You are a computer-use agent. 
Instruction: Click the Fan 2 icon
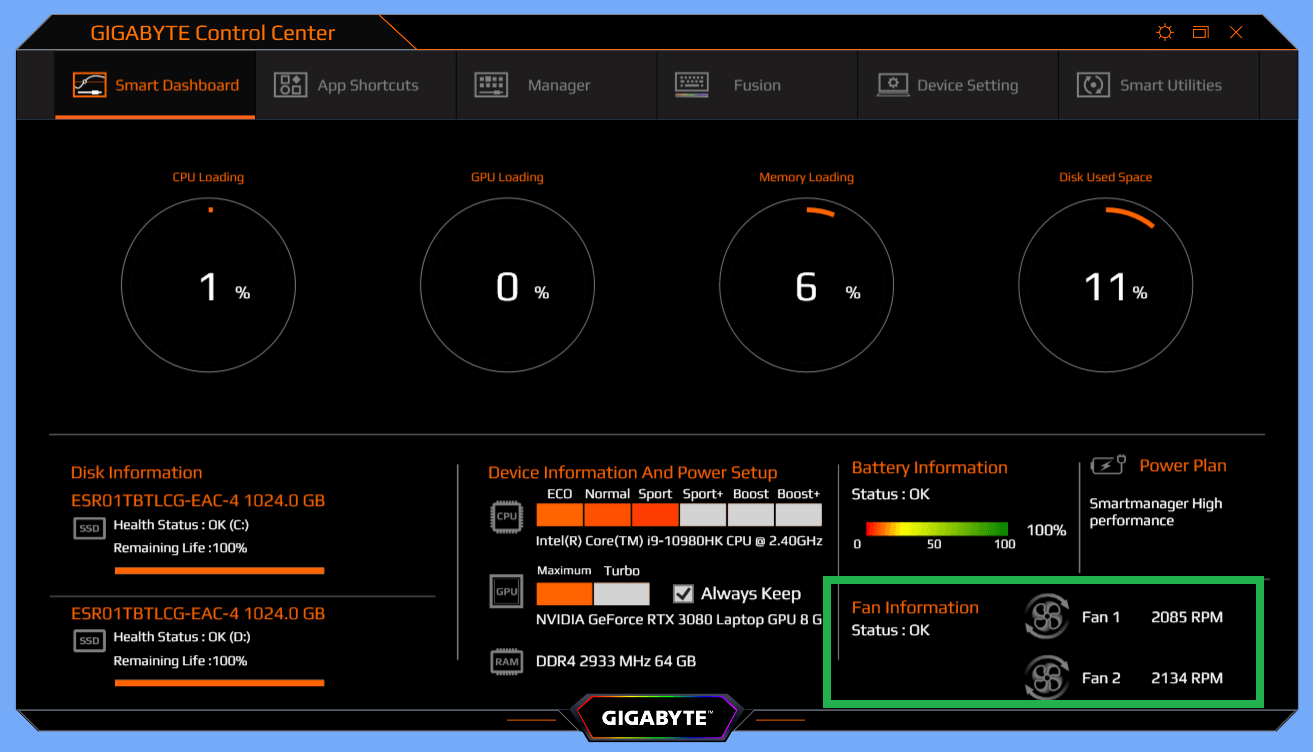point(1047,677)
